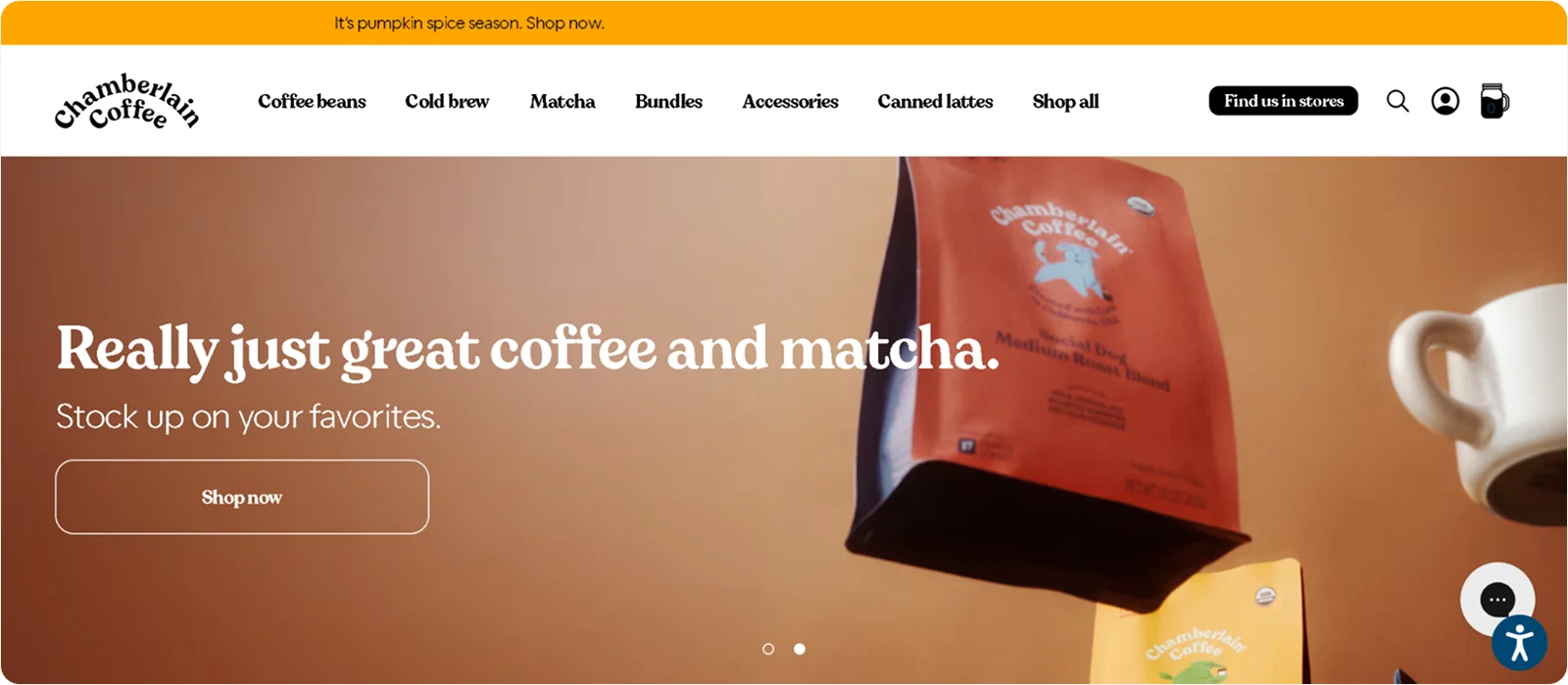The height and width of the screenshot is (685, 1568).
Task: Go to Chamberlain Coffee logo home
Action: click(126, 101)
